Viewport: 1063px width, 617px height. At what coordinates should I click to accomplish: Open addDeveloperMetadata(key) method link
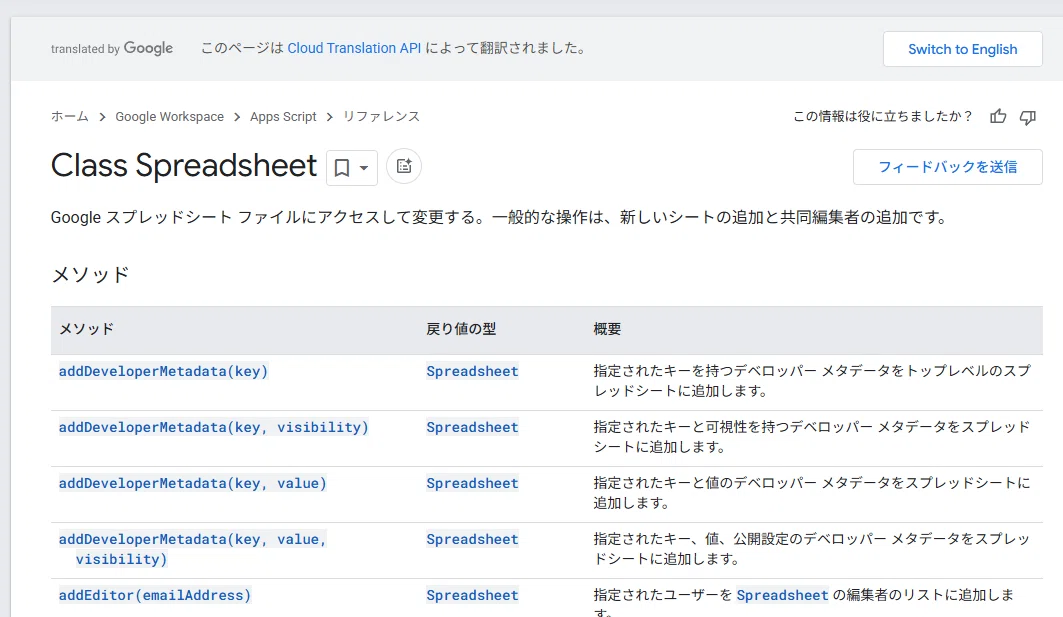[x=163, y=371]
